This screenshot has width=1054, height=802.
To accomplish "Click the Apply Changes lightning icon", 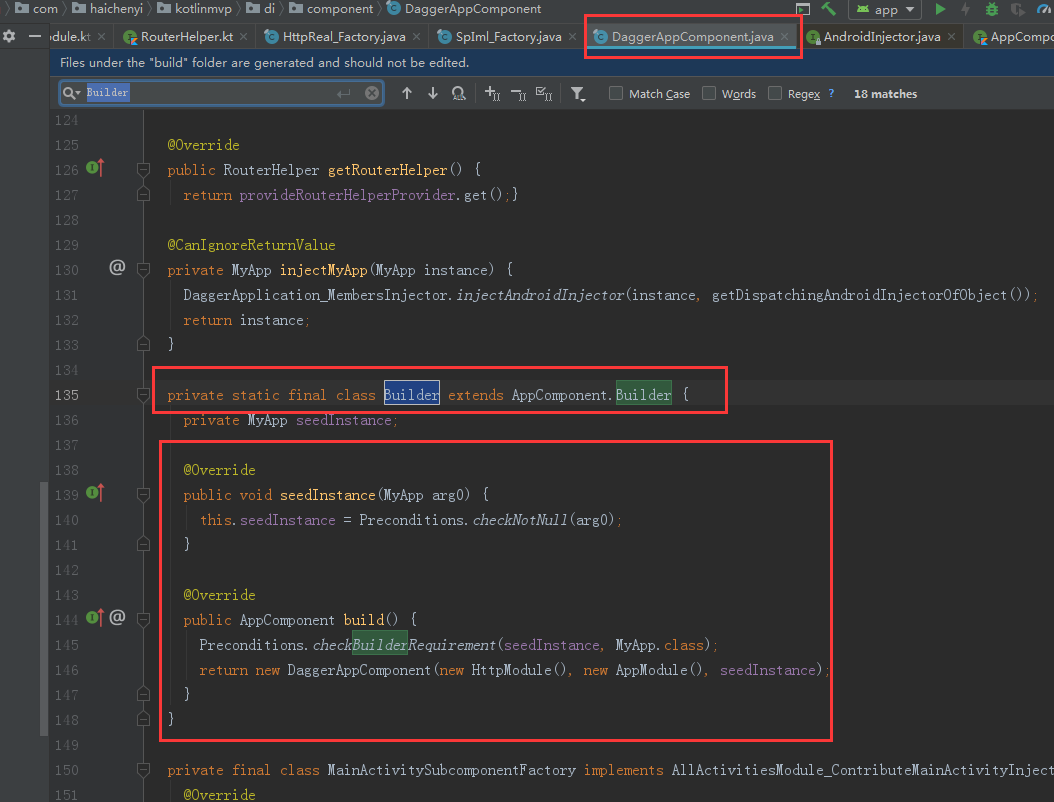I will [x=966, y=9].
